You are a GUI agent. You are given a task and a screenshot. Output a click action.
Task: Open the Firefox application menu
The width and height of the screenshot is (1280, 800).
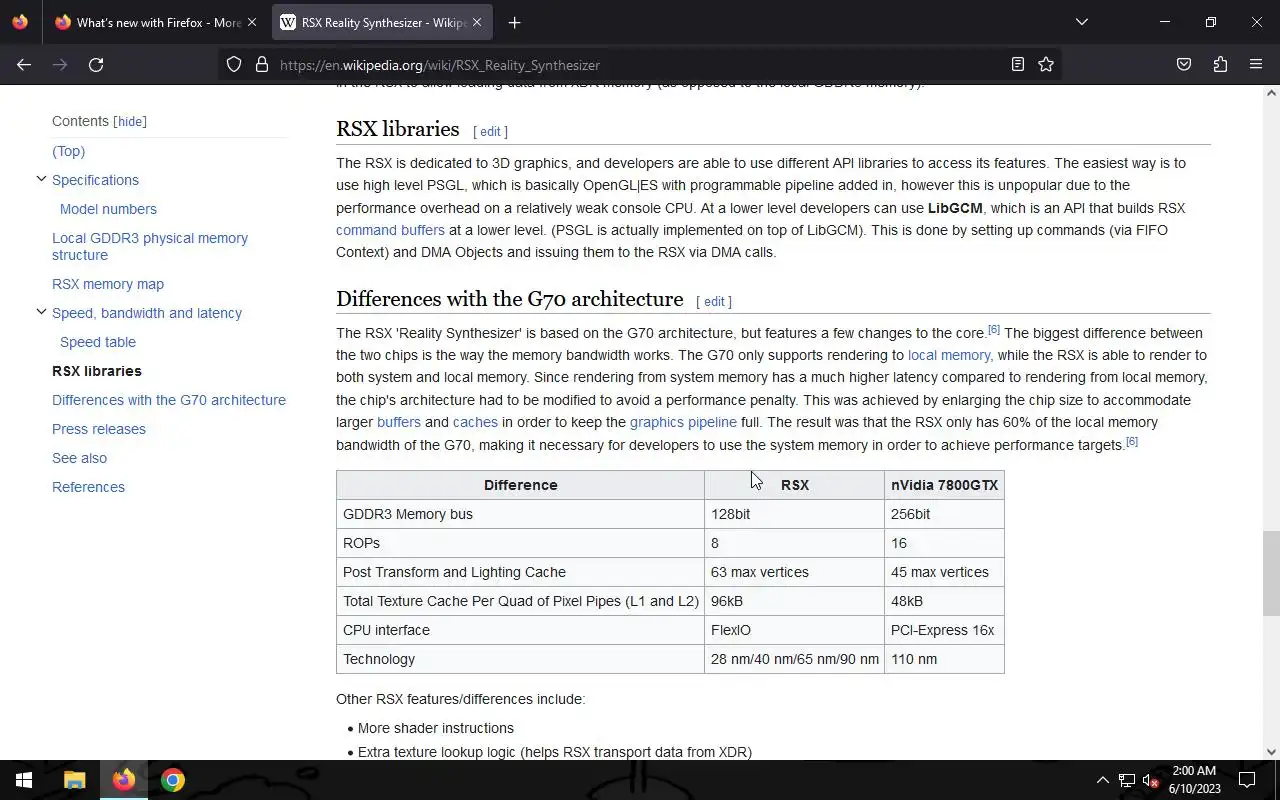tap(1256, 65)
